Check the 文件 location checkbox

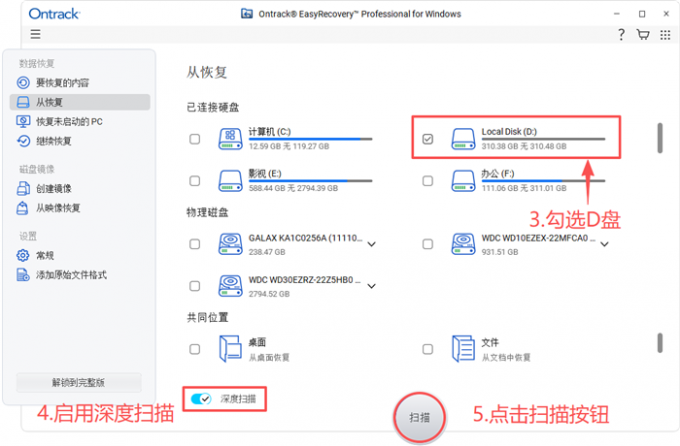428,349
